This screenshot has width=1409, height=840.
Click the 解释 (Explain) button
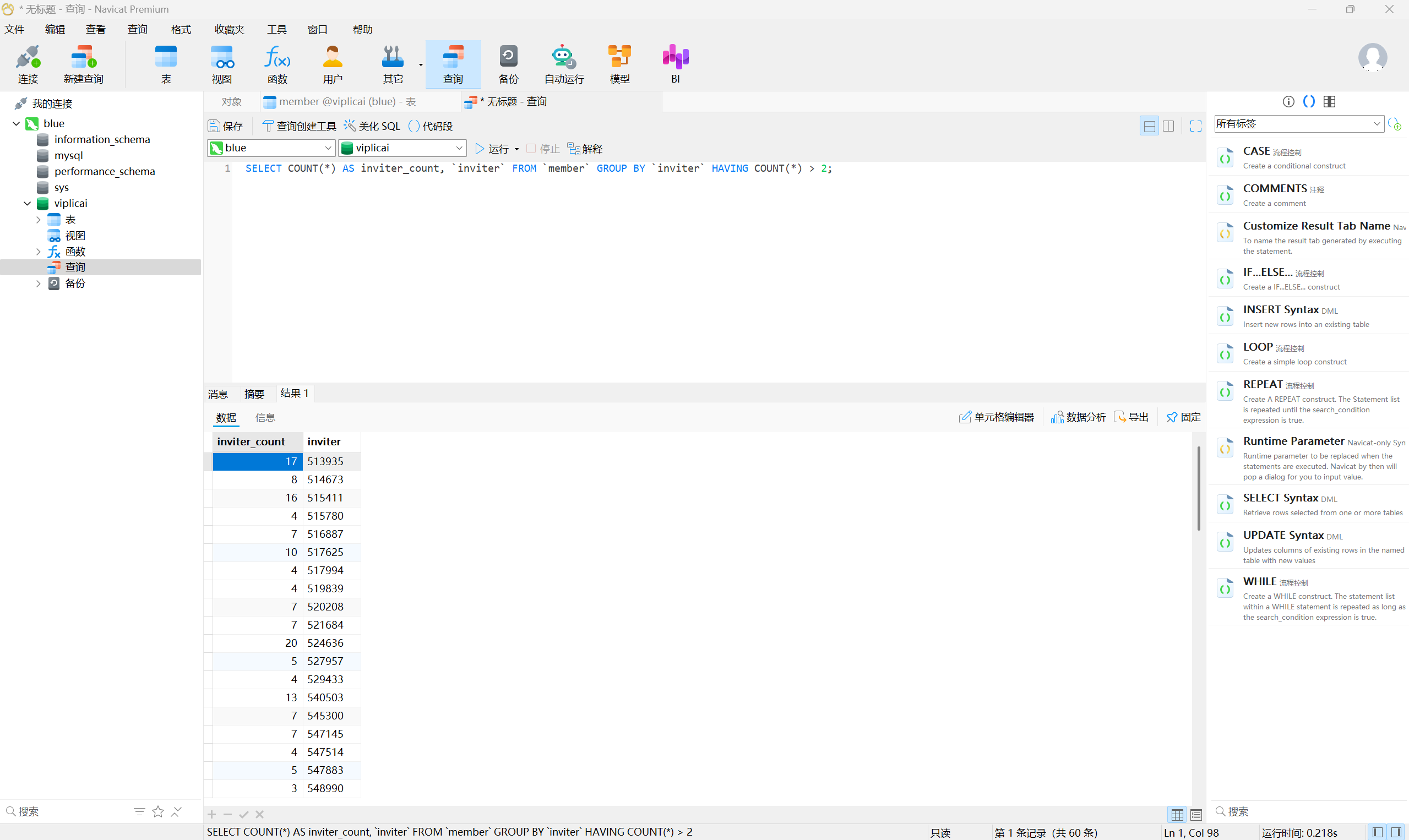pyautogui.click(x=585, y=148)
